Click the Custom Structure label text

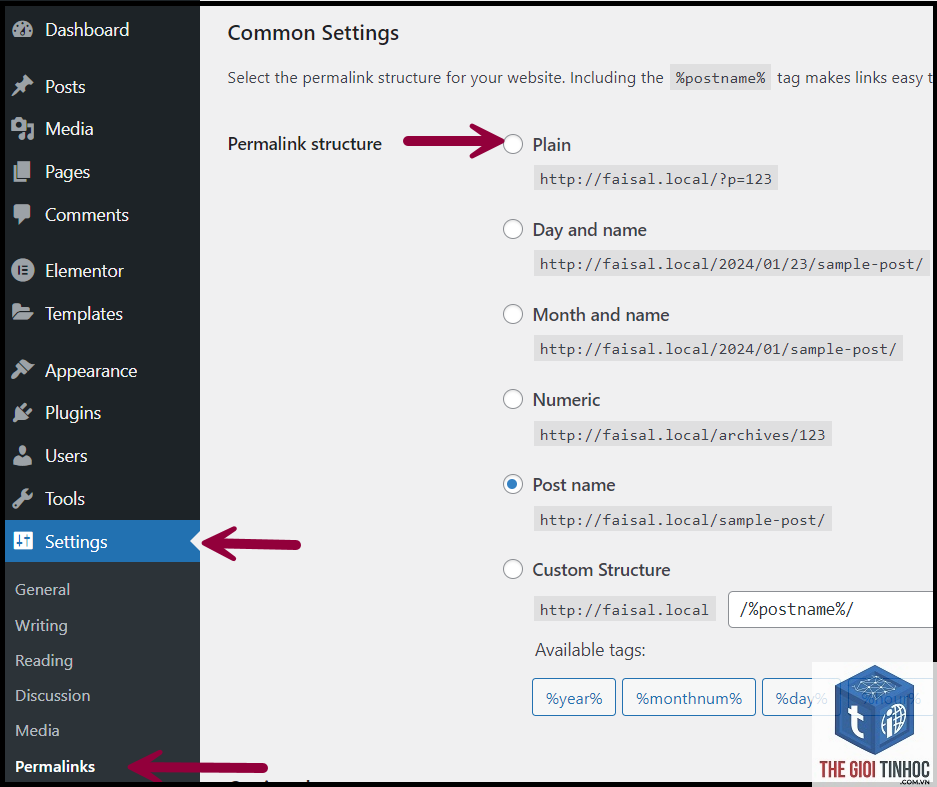(x=601, y=569)
